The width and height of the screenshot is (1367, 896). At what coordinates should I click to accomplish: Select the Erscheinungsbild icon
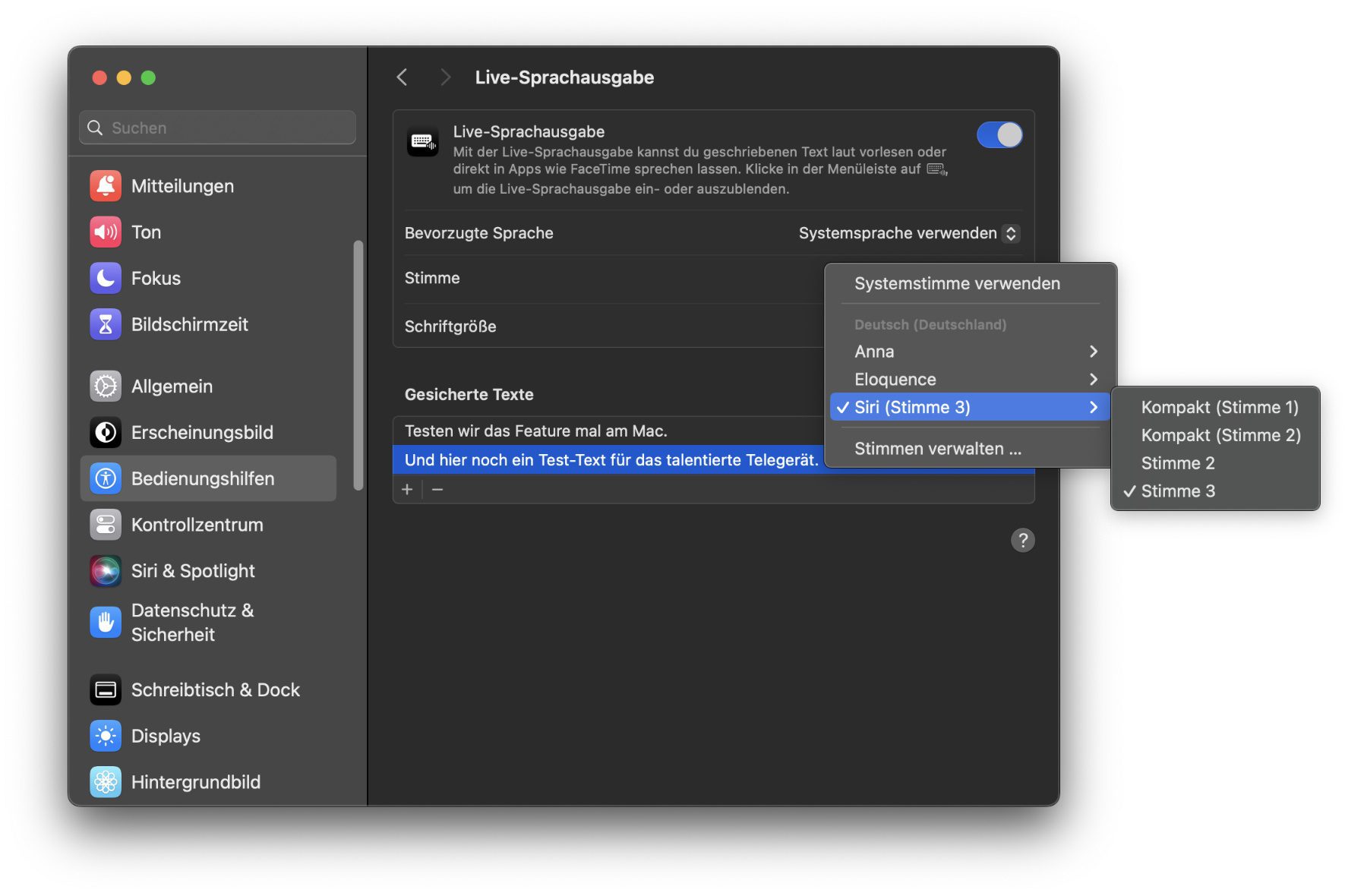pyautogui.click(x=106, y=433)
